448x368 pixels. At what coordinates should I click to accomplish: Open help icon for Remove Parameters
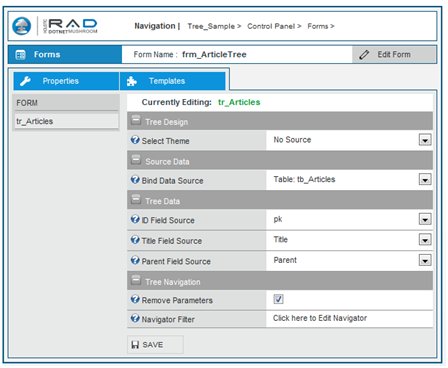135,299
